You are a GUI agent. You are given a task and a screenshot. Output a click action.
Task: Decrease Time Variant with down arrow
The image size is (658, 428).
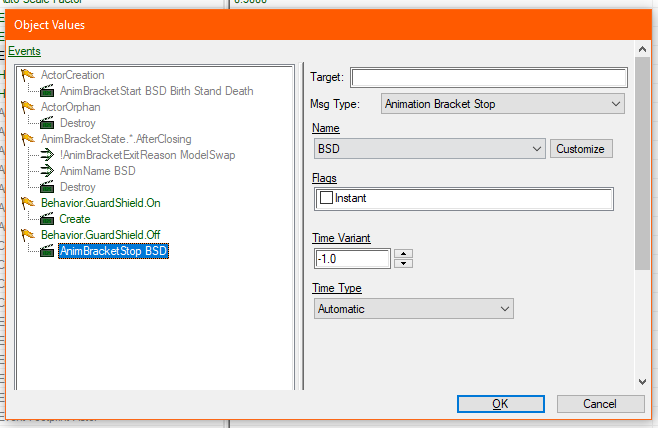tap(403, 264)
